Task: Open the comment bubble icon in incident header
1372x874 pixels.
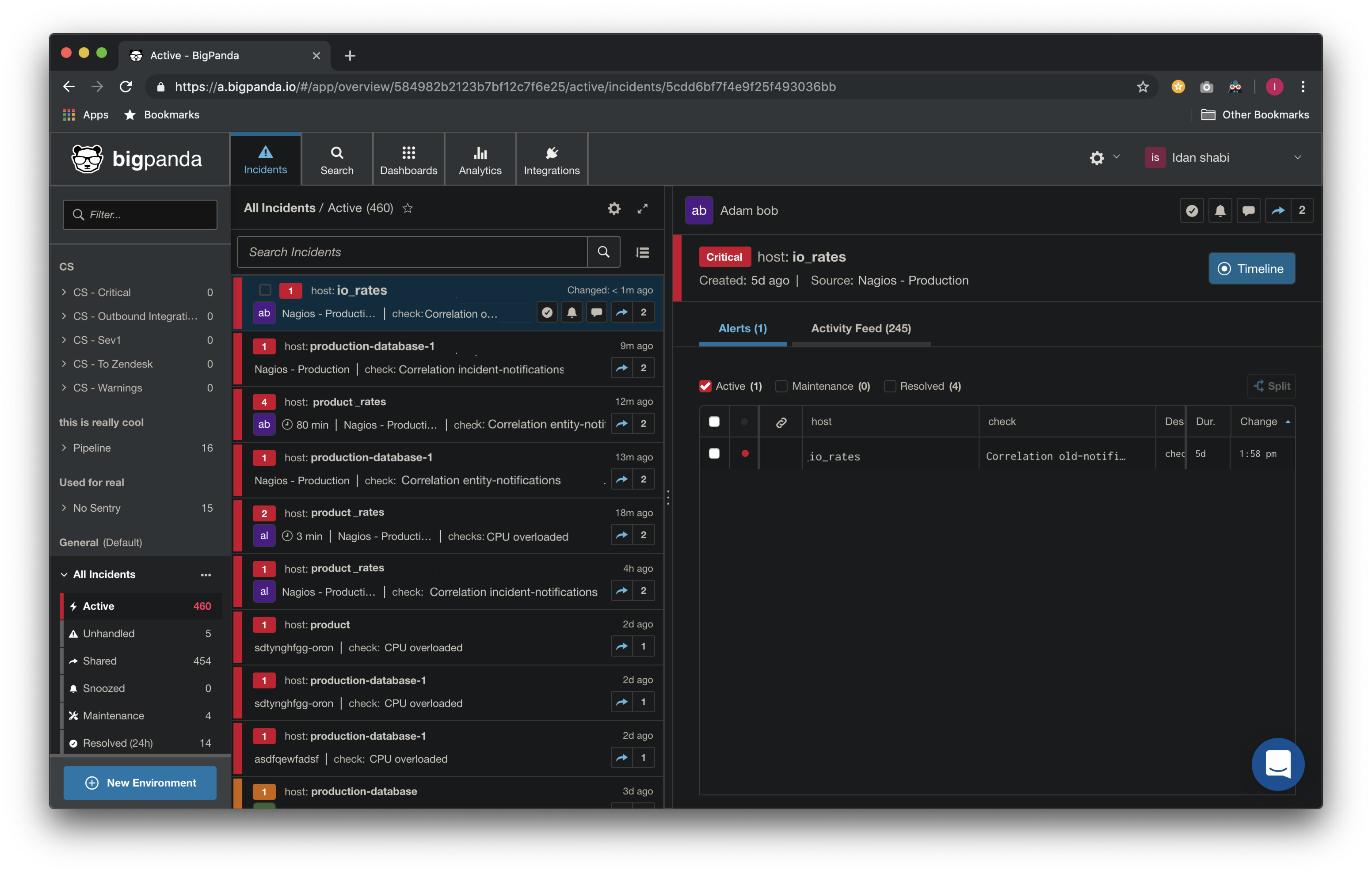Action: coord(1248,211)
